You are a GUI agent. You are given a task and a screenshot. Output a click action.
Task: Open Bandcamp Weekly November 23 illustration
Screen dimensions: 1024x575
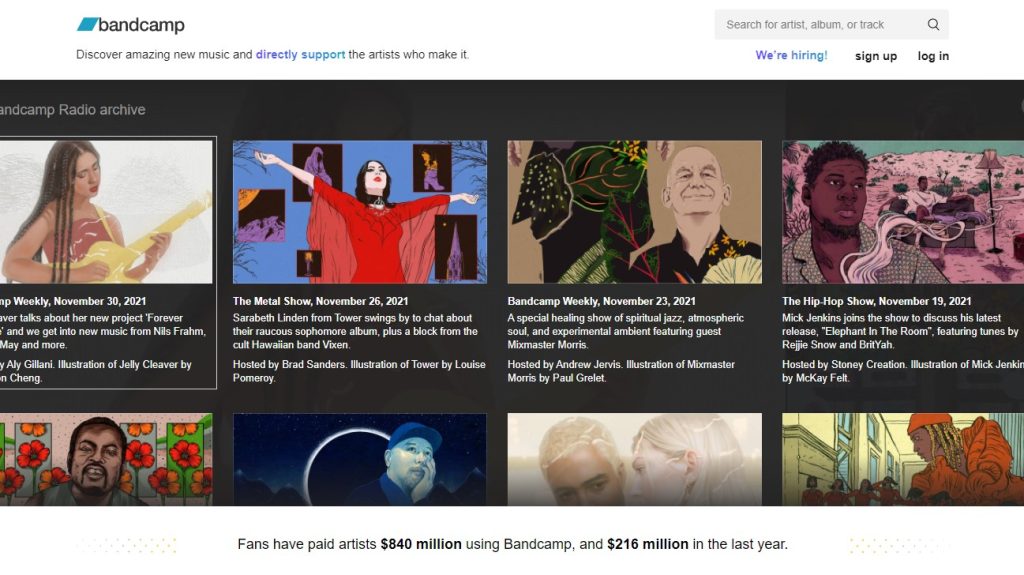pos(634,212)
